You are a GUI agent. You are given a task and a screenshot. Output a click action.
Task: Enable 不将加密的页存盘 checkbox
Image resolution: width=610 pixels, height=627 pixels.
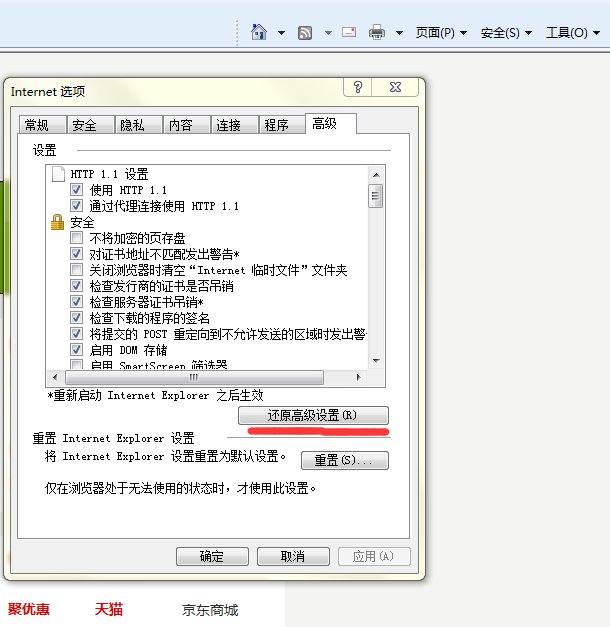(76, 238)
